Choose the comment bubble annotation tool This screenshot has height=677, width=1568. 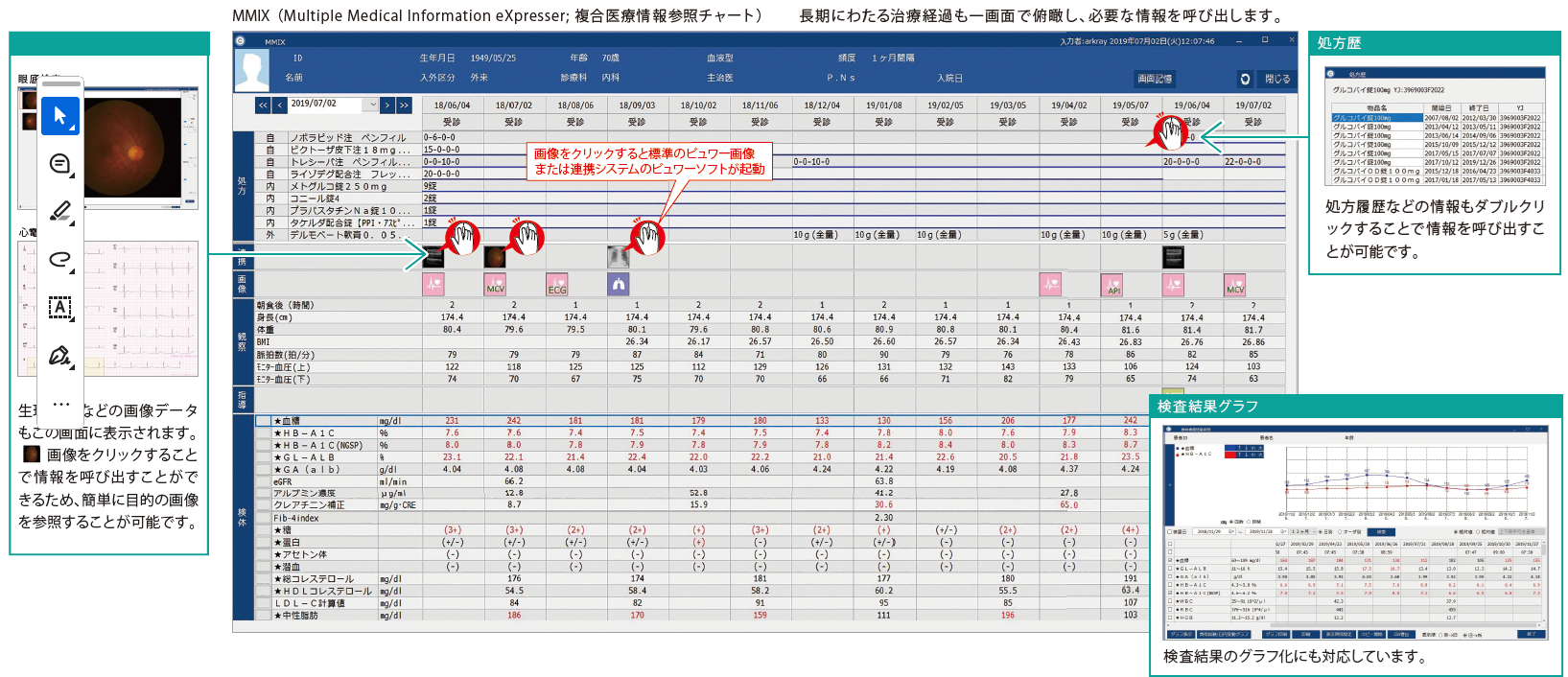(60, 165)
